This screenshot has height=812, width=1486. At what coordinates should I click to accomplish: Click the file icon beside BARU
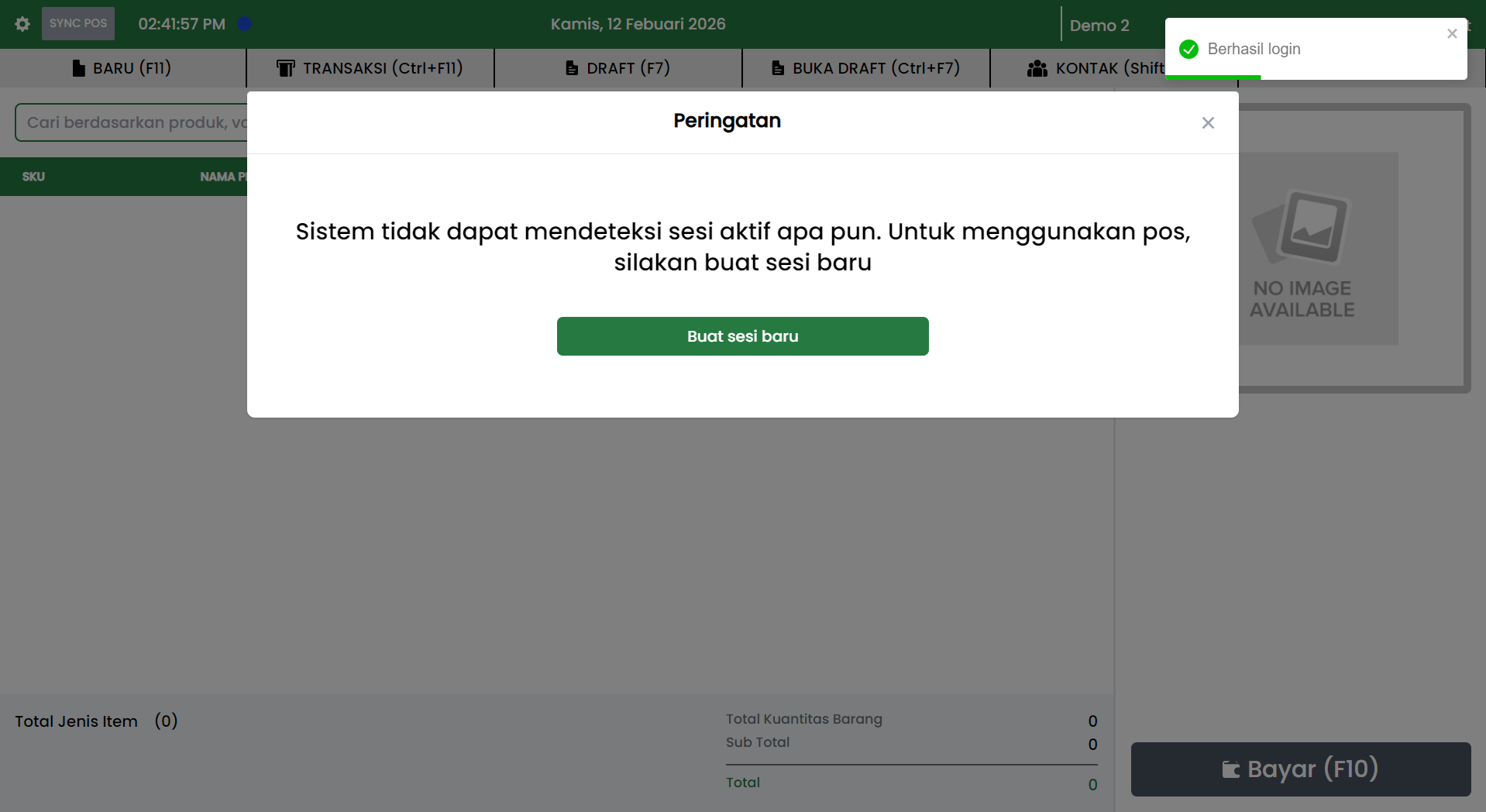78,68
